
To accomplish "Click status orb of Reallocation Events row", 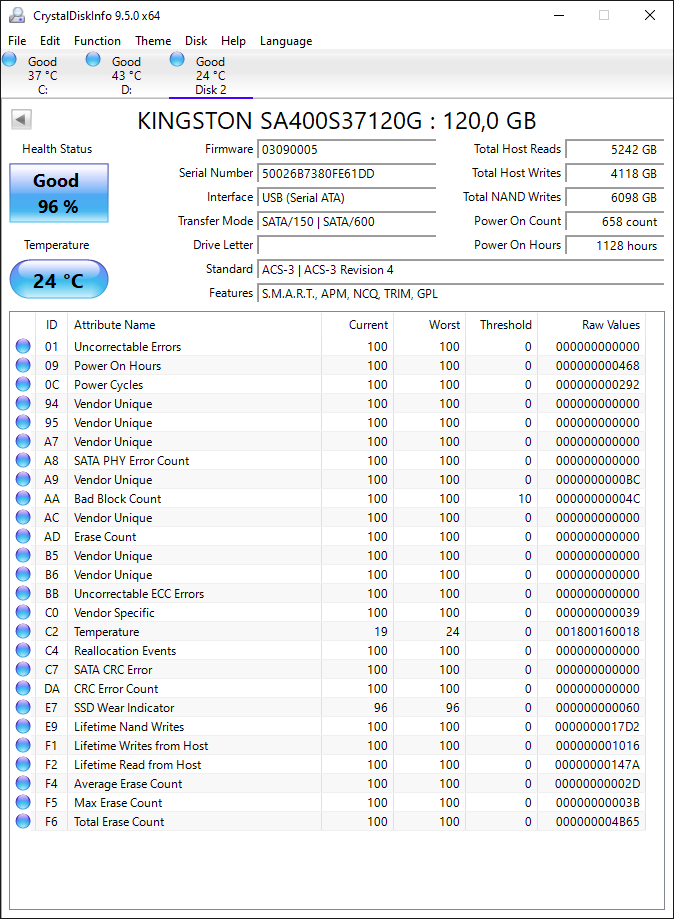I will tap(23, 651).
